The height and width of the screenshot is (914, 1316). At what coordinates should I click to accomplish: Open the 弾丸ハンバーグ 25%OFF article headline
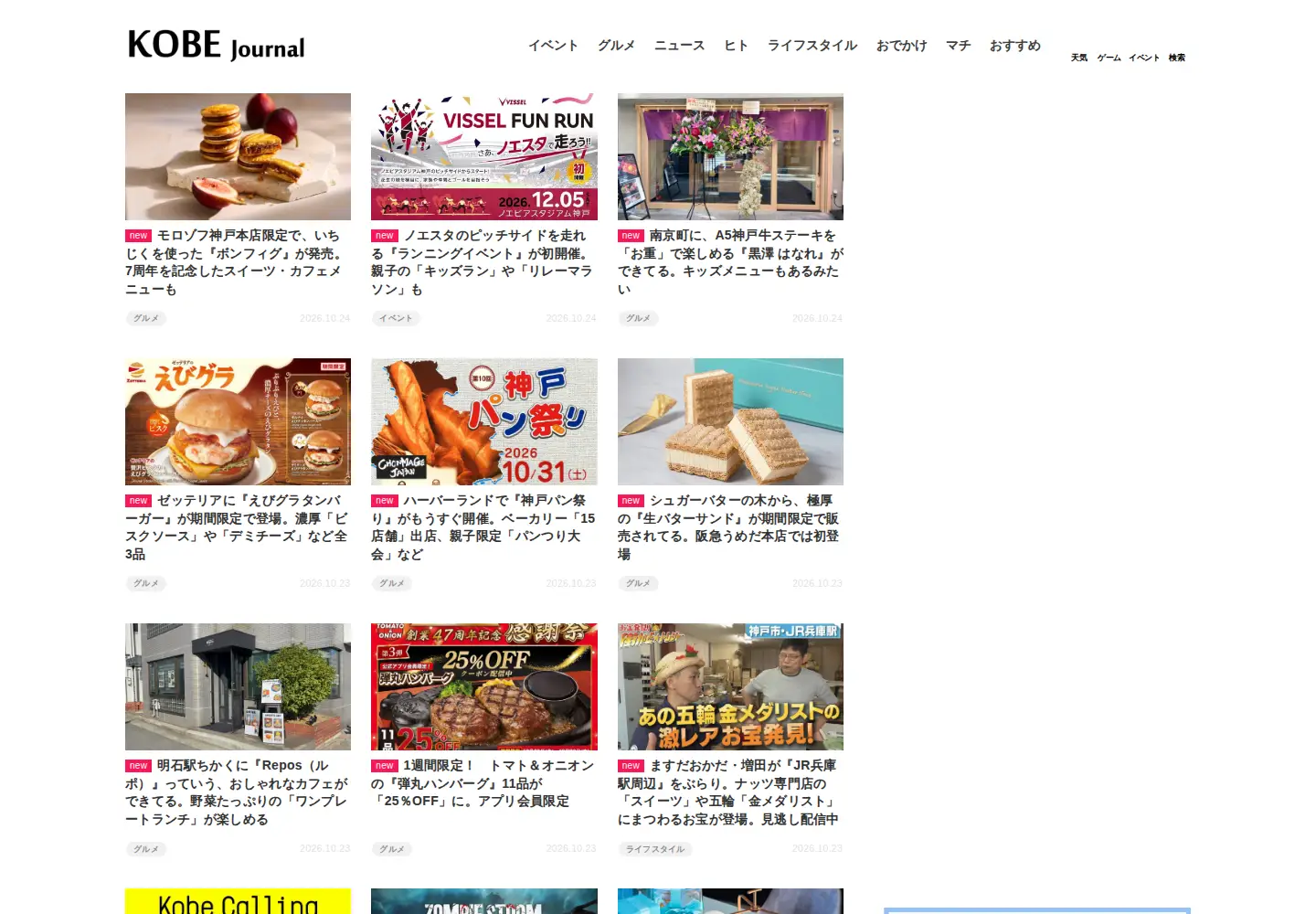click(483, 783)
